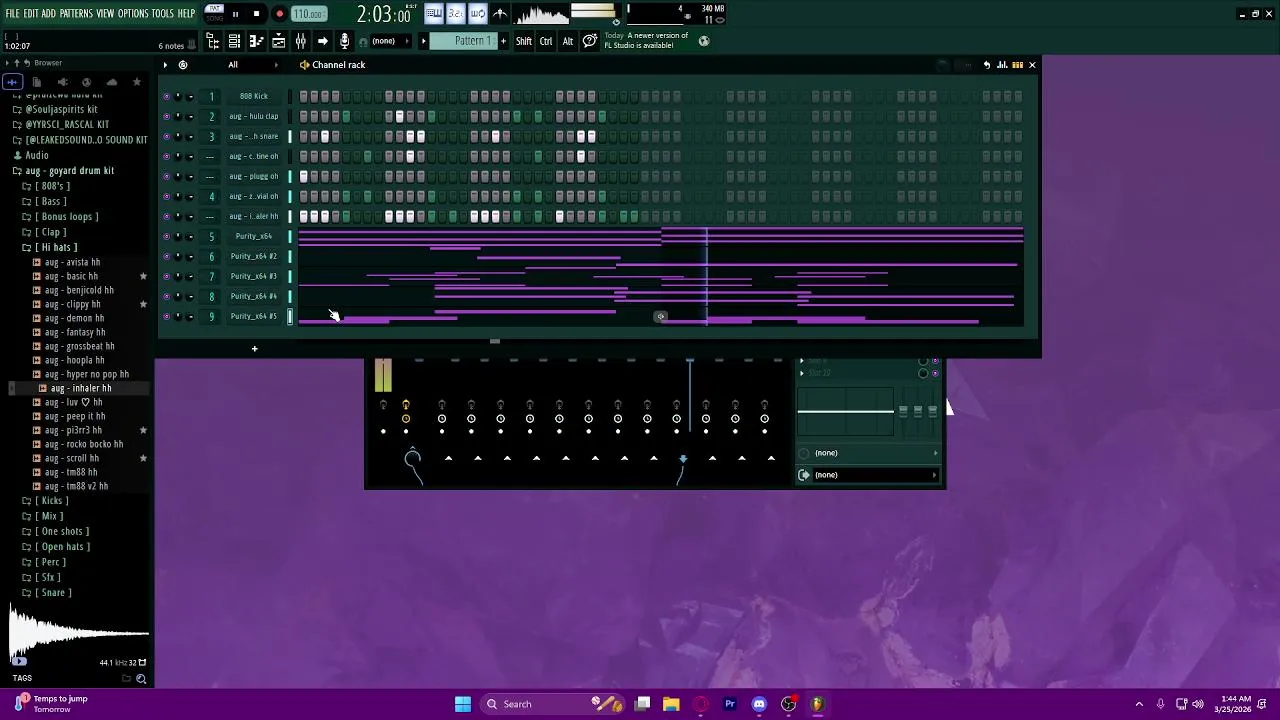Open FL Studio icon in taskbar
Viewport: 1280px width, 720px height.
point(817,704)
